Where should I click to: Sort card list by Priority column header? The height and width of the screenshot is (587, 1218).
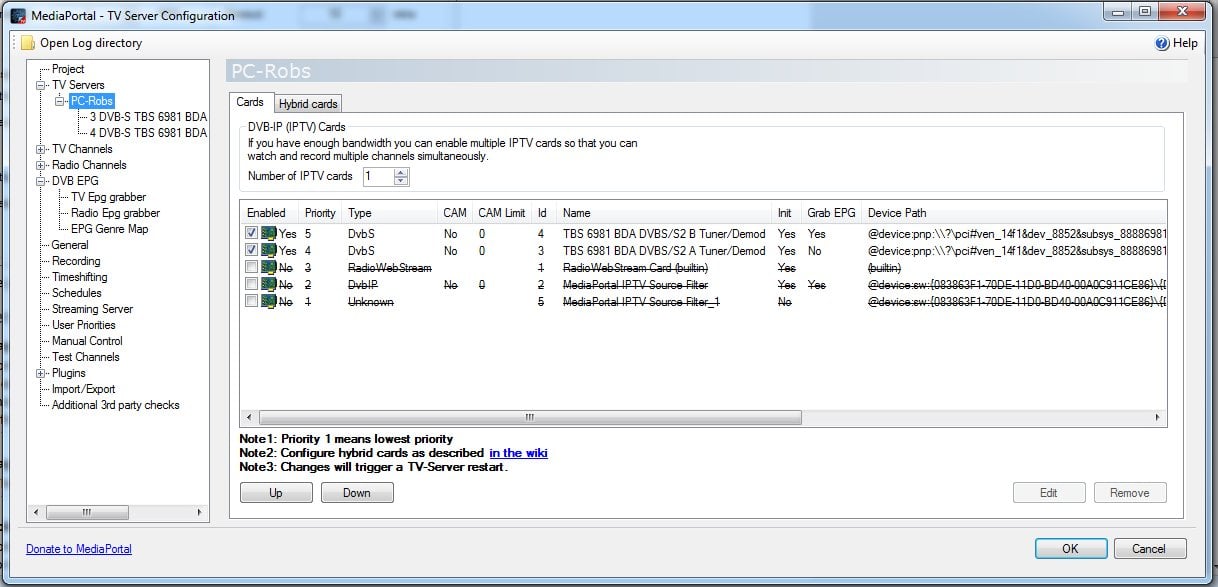321,213
